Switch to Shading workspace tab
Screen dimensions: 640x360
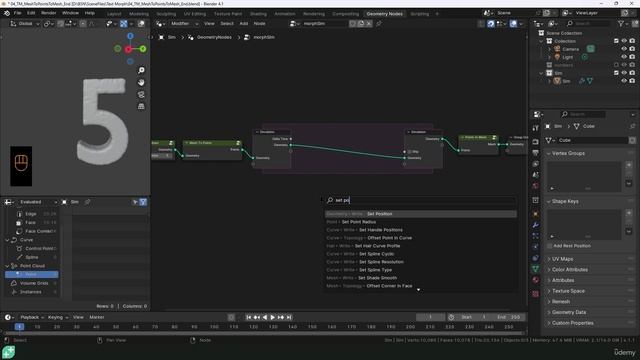pyautogui.click(x=258, y=14)
